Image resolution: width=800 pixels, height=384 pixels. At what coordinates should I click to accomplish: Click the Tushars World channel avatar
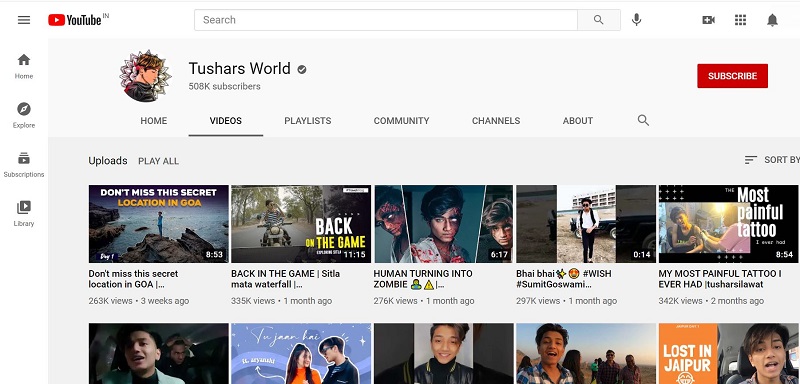pos(145,76)
